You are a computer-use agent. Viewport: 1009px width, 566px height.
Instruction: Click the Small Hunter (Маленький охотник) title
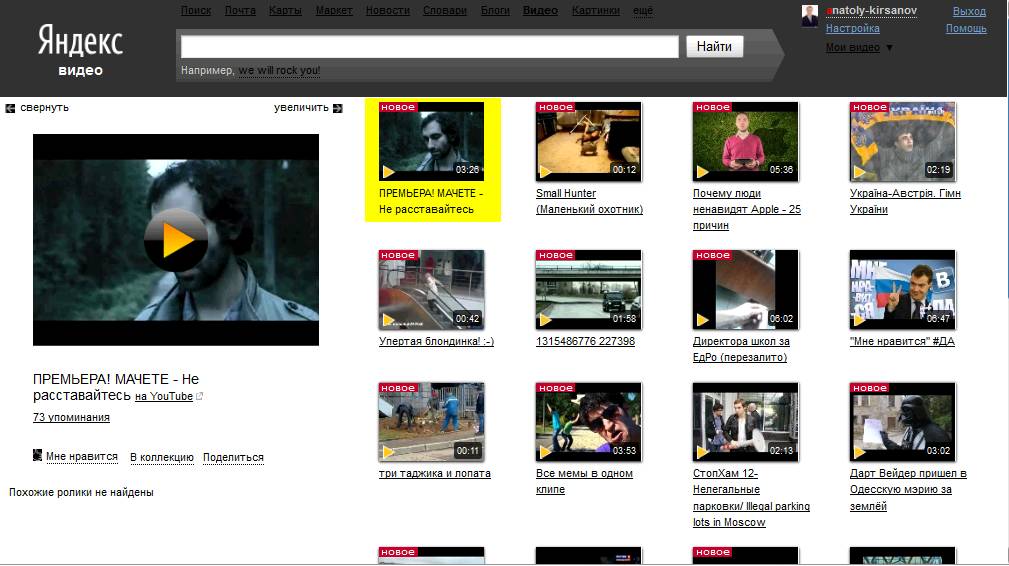coord(589,201)
